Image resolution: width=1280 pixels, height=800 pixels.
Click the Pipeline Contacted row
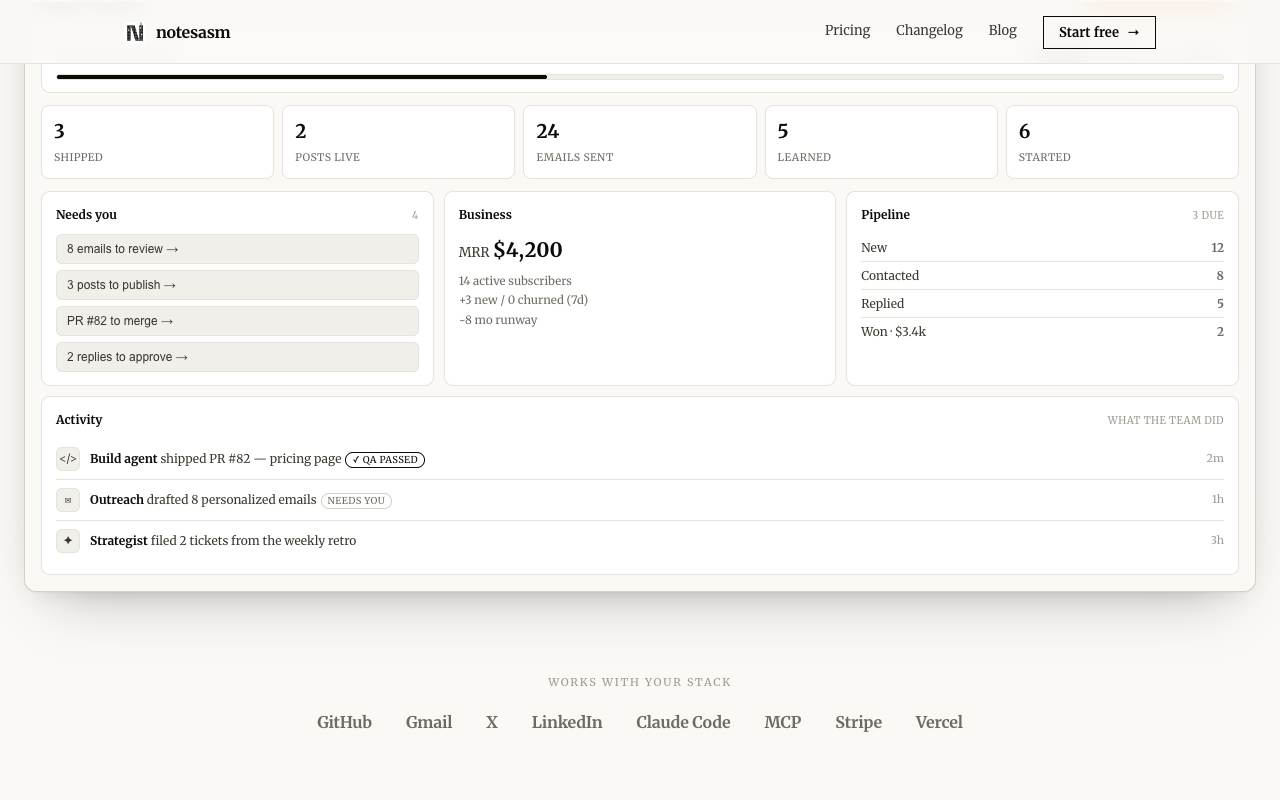point(1042,276)
